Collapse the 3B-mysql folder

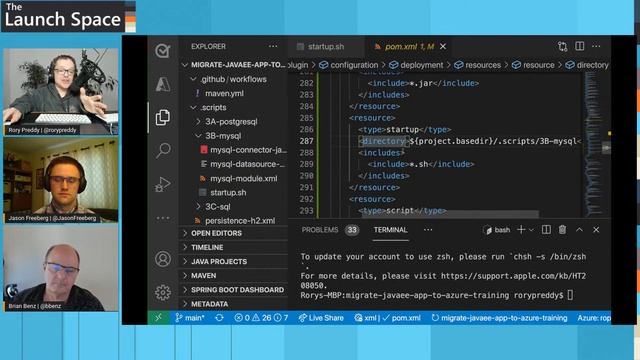234,136
